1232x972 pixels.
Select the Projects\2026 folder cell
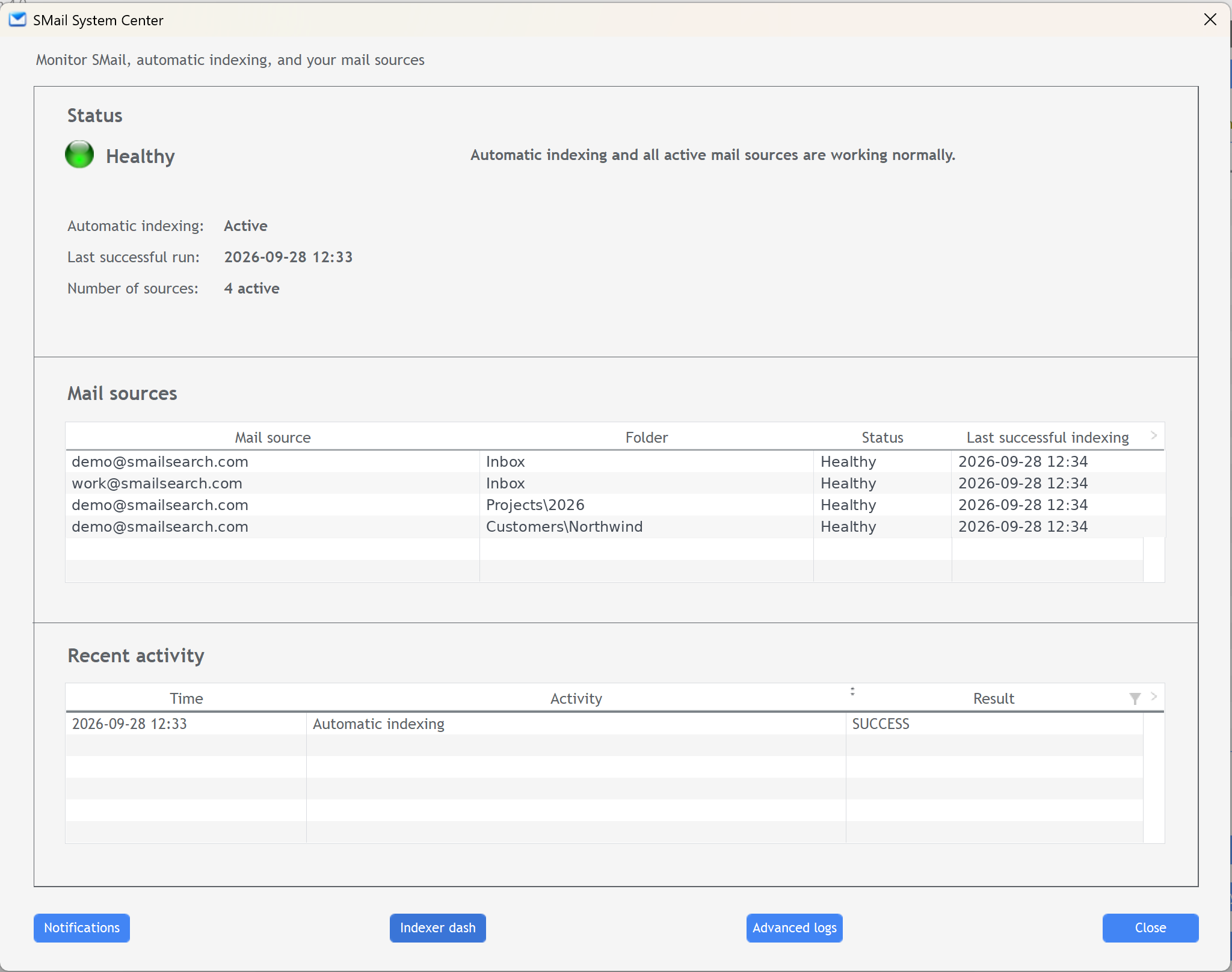tap(647, 505)
